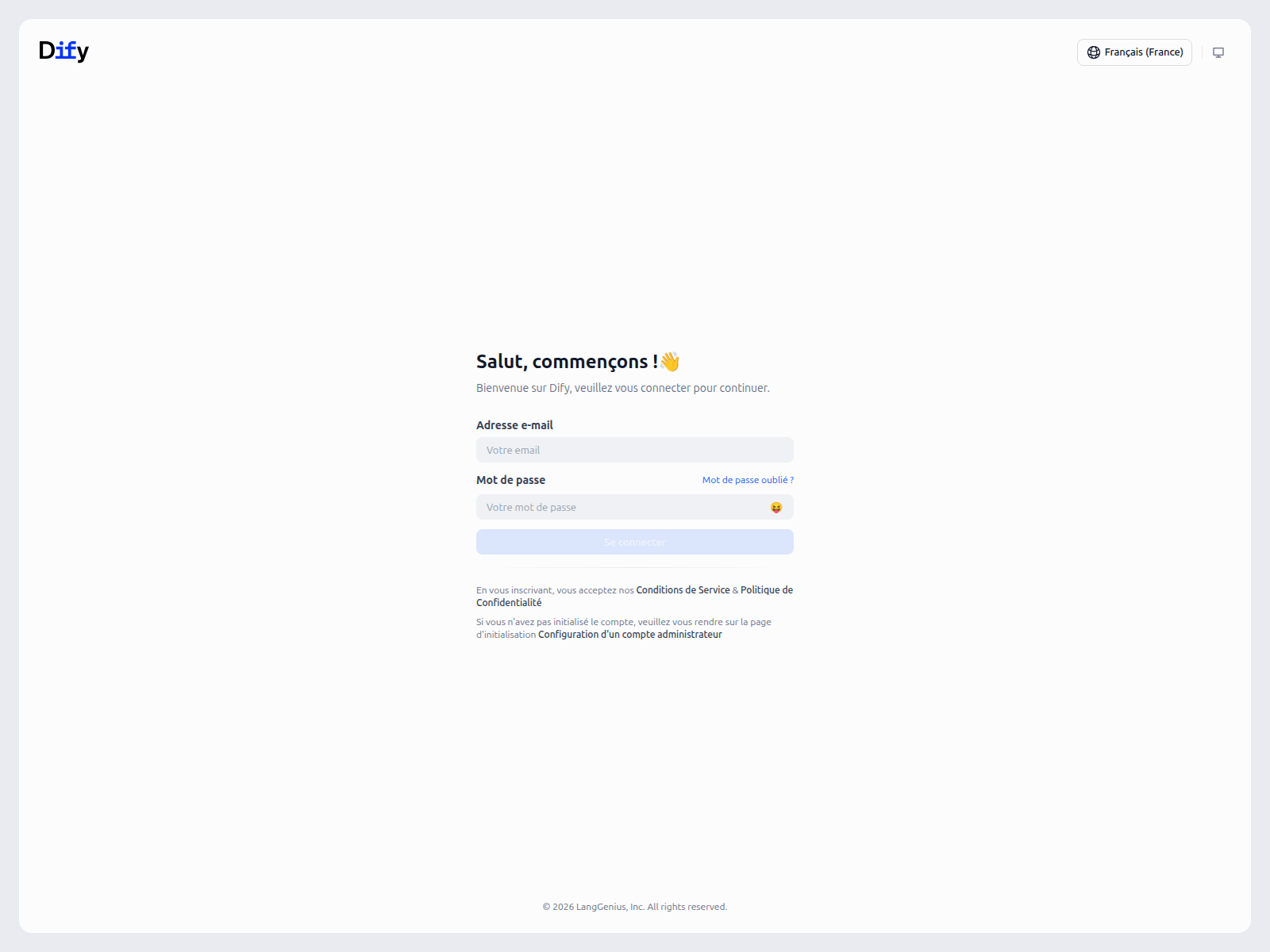This screenshot has height=952, width=1270.
Task: Toggle the system theme monitor icon
Action: [1218, 52]
